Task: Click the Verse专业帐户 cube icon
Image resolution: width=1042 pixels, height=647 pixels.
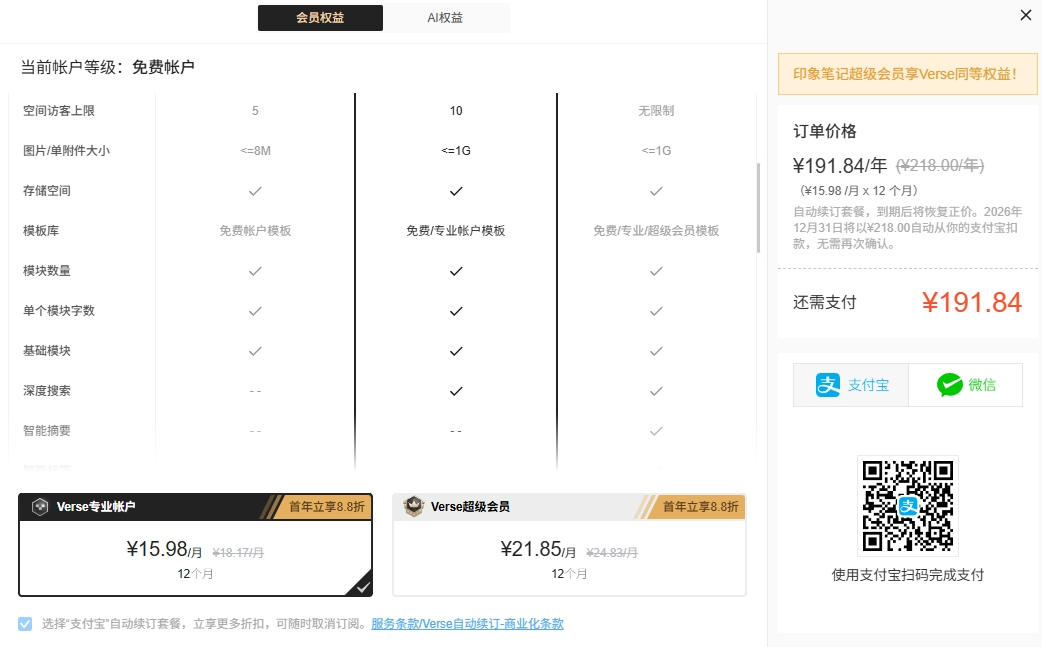Action: [40, 506]
